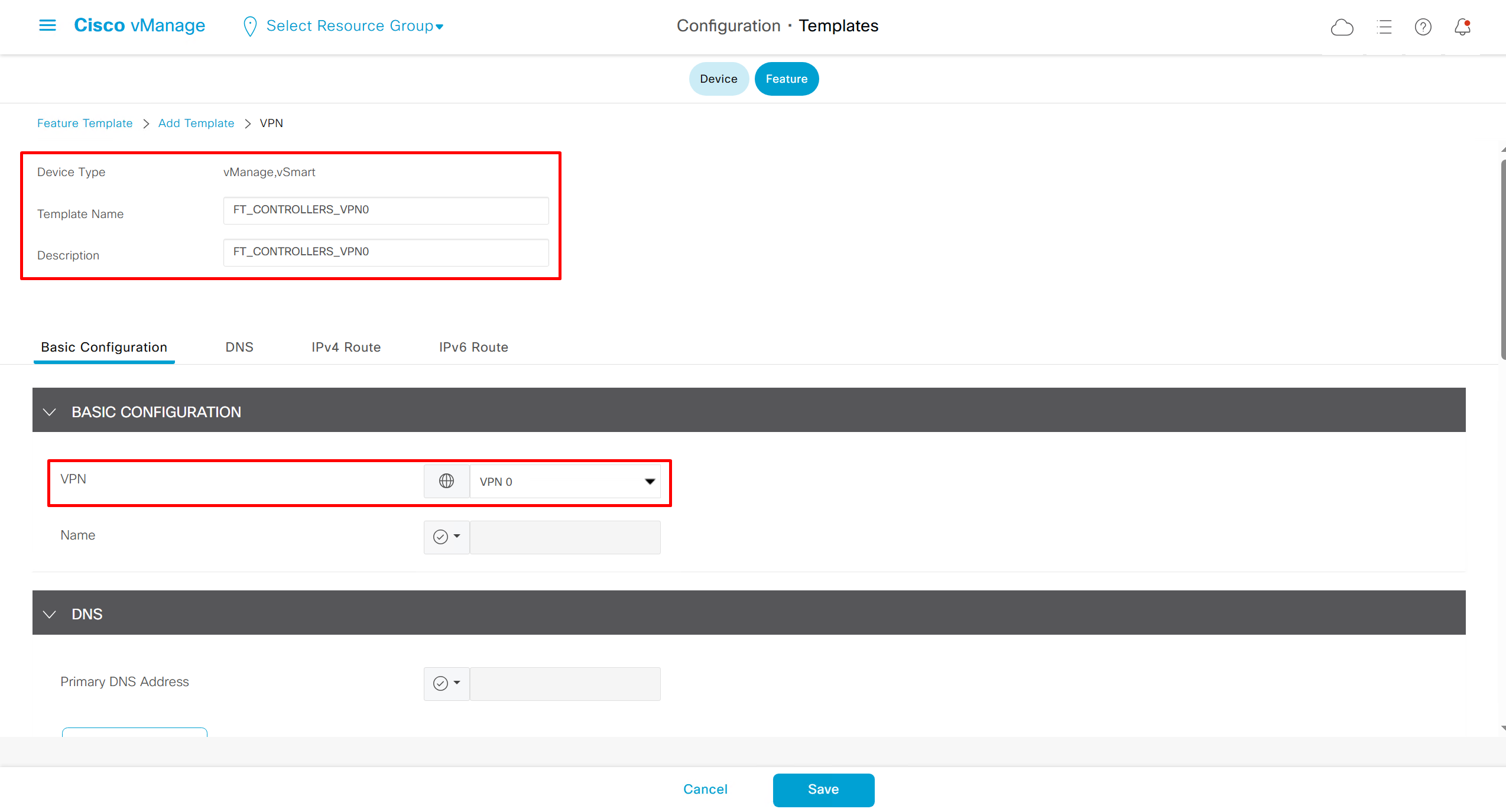Screen dimensions: 1506x812
Task: Go to the Feature Template breadcrumb link
Action: tap(85, 123)
